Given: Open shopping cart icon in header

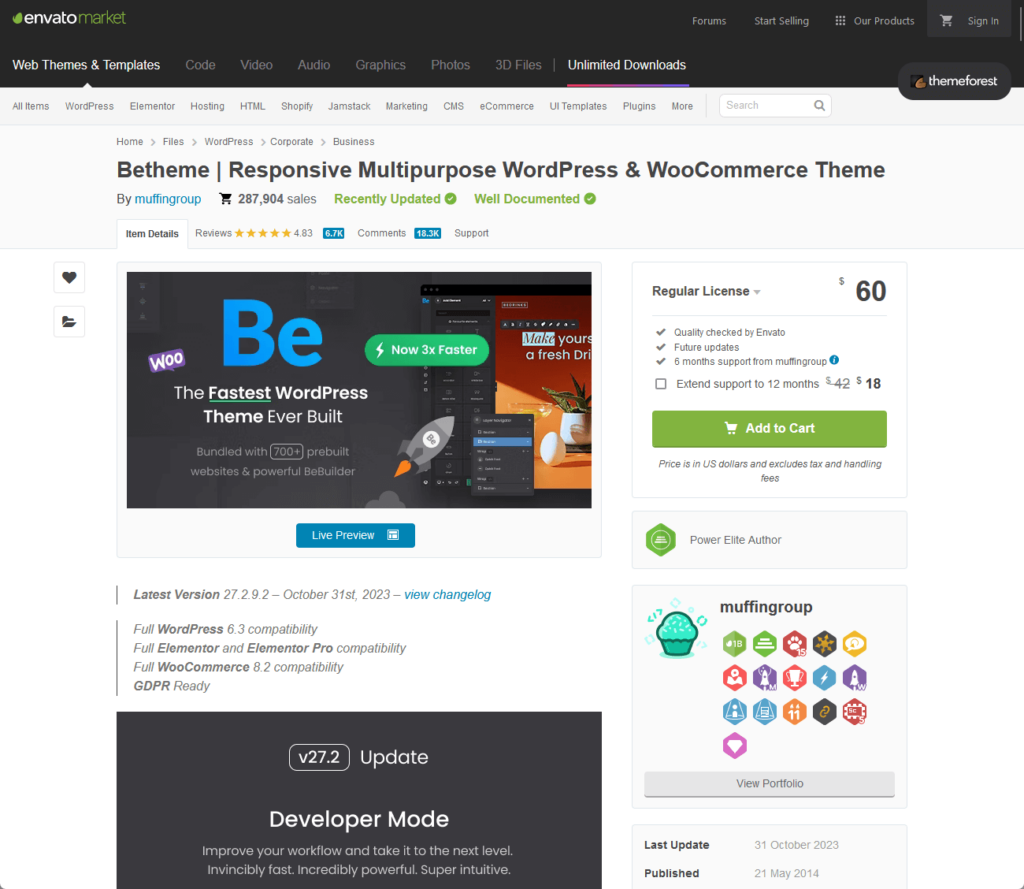Looking at the screenshot, I should click(946, 21).
